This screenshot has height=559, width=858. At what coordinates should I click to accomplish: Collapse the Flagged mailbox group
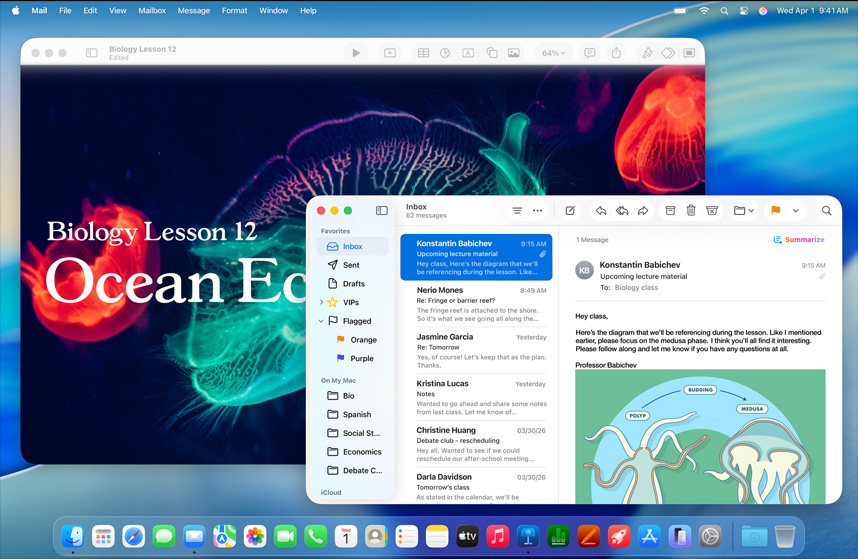321,321
